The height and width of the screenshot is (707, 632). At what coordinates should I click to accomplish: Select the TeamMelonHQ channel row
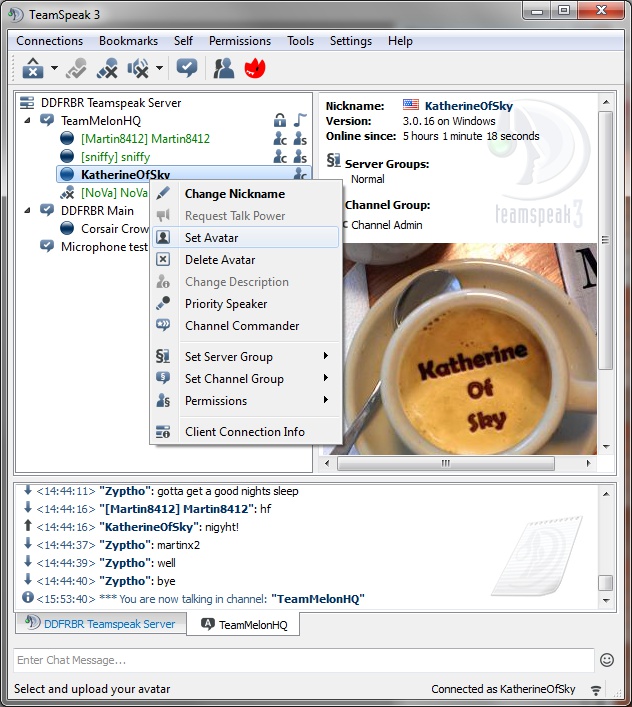coord(101,121)
